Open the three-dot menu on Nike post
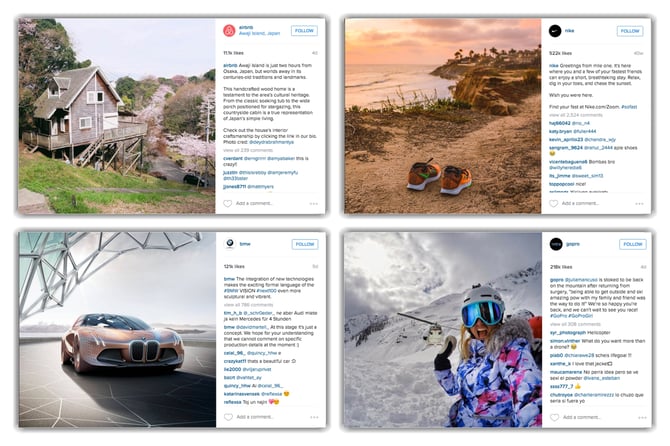This screenshot has width=670, height=446. [639, 204]
